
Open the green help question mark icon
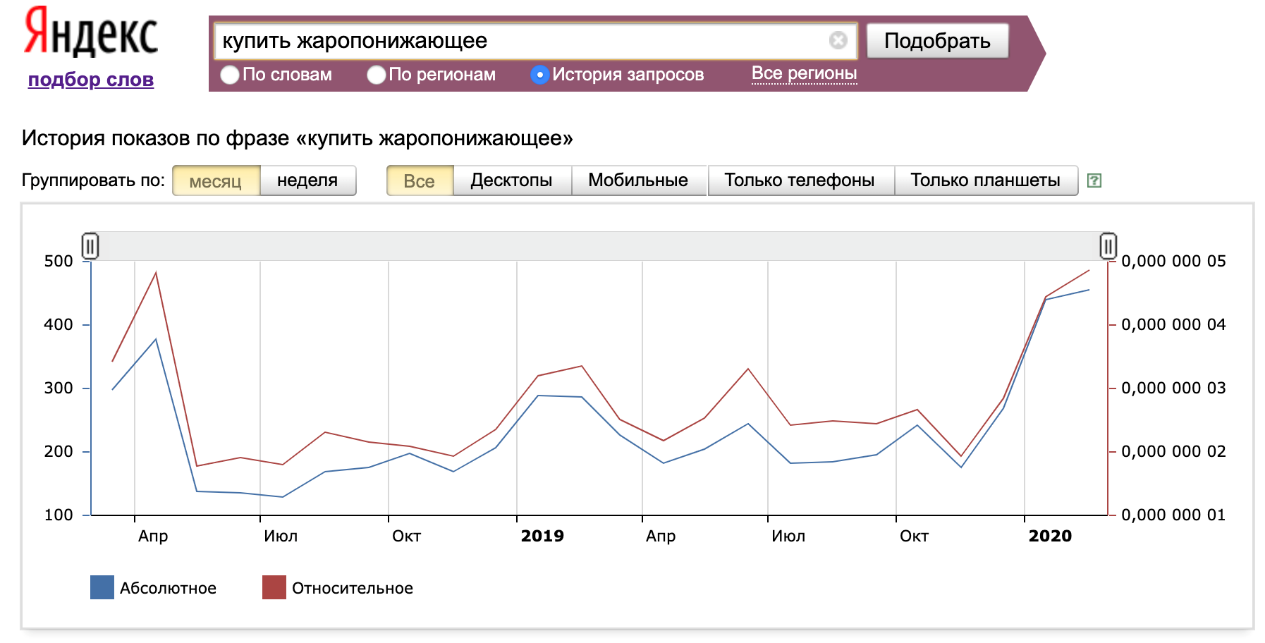point(1095,181)
